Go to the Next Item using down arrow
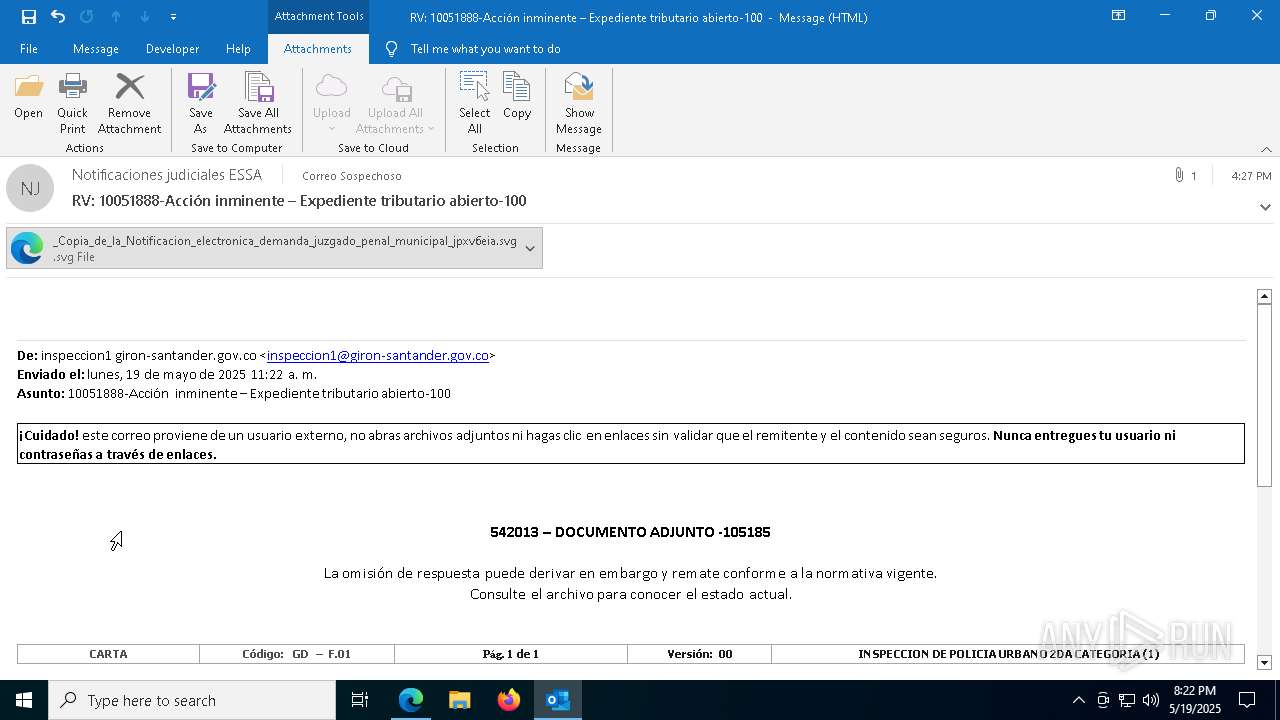1280x720 pixels. click(x=144, y=17)
